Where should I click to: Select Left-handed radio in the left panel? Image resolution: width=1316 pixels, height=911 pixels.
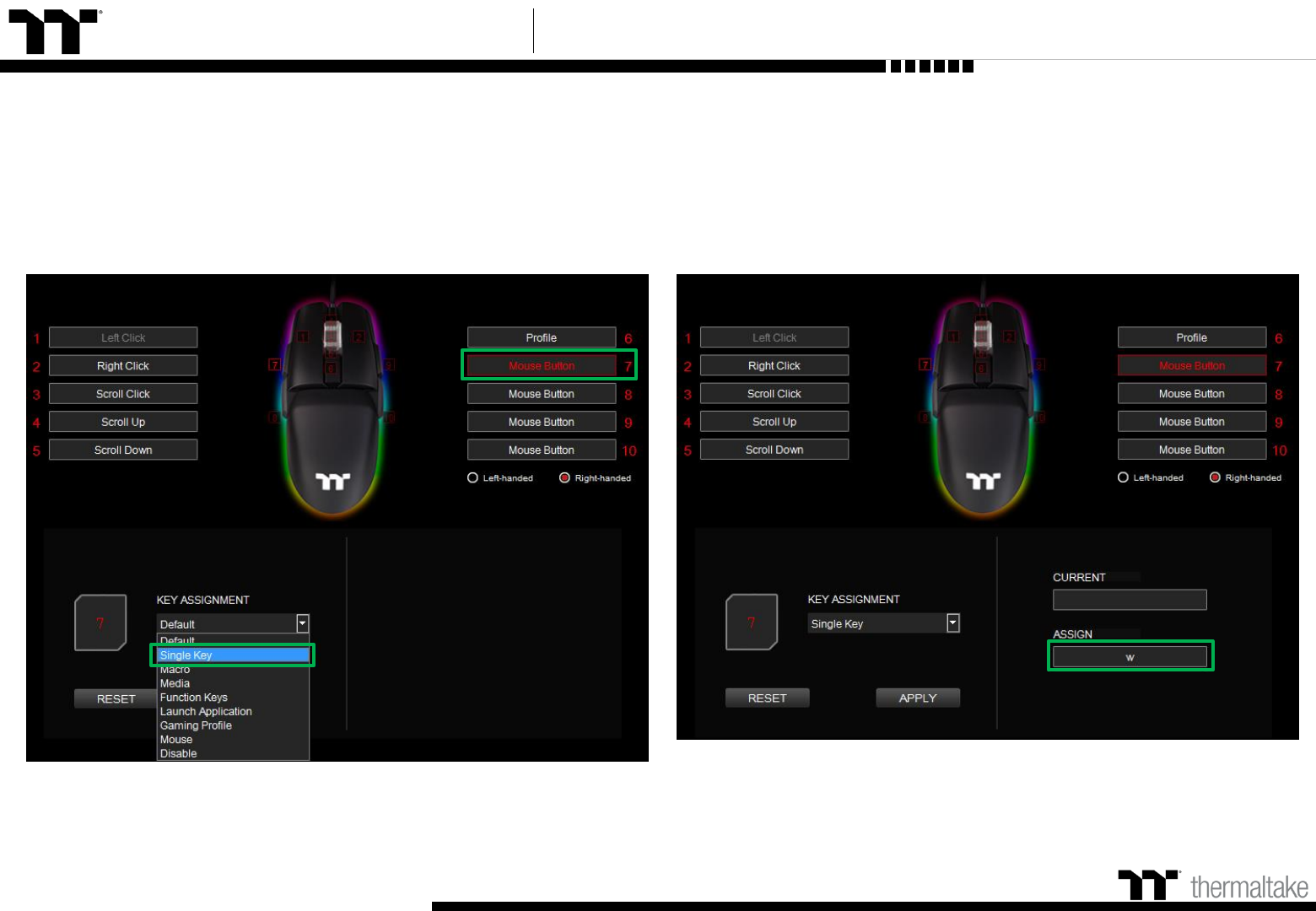(472, 477)
